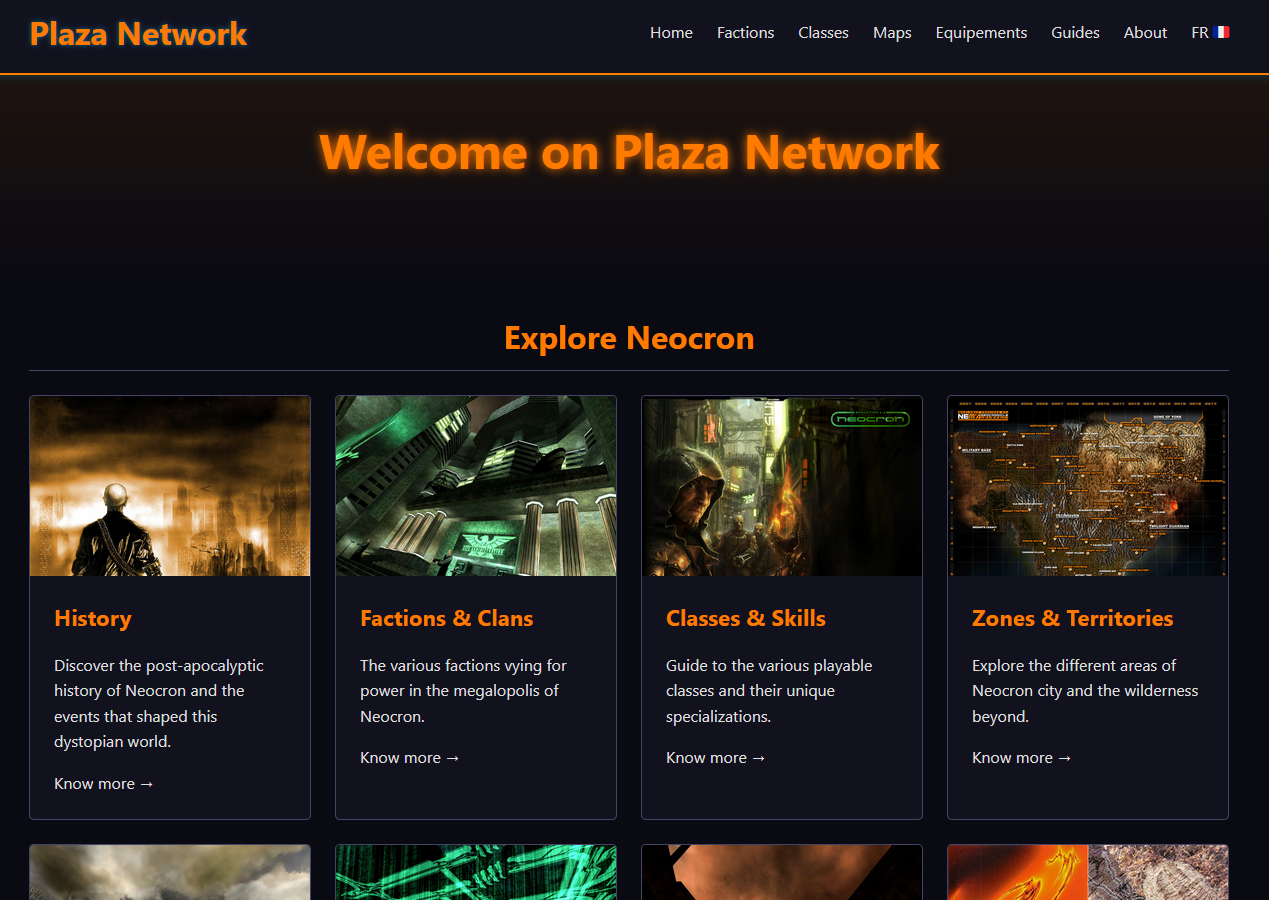Viewport: 1269px width, 900px height.
Task: Click the green neon grid thumbnail in second row
Action: (x=476, y=872)
